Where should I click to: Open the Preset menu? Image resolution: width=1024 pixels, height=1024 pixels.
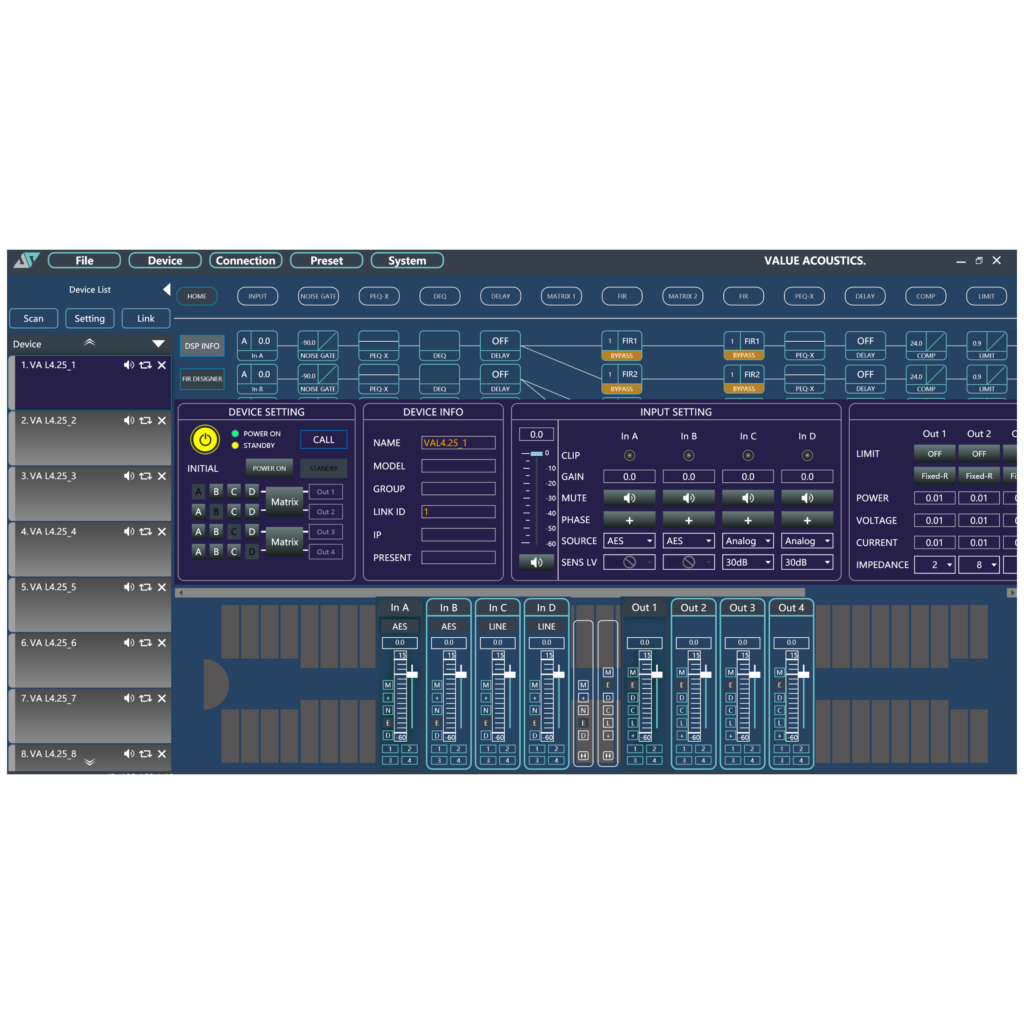coord(326,261)
